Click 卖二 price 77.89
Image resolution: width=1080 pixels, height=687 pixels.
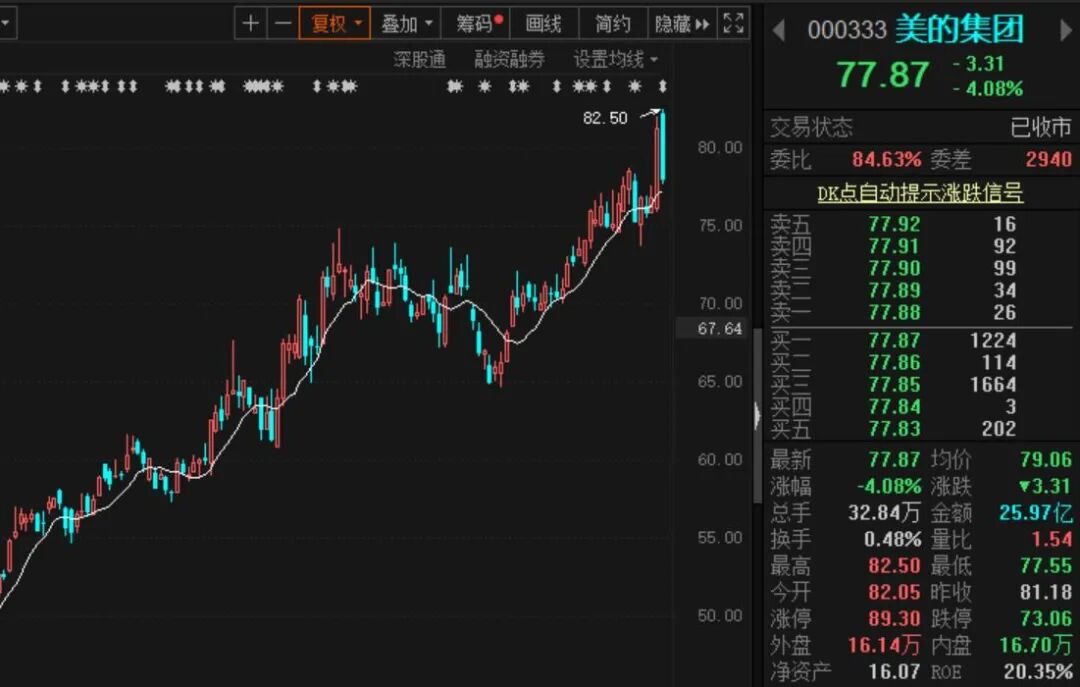point(894,290)
